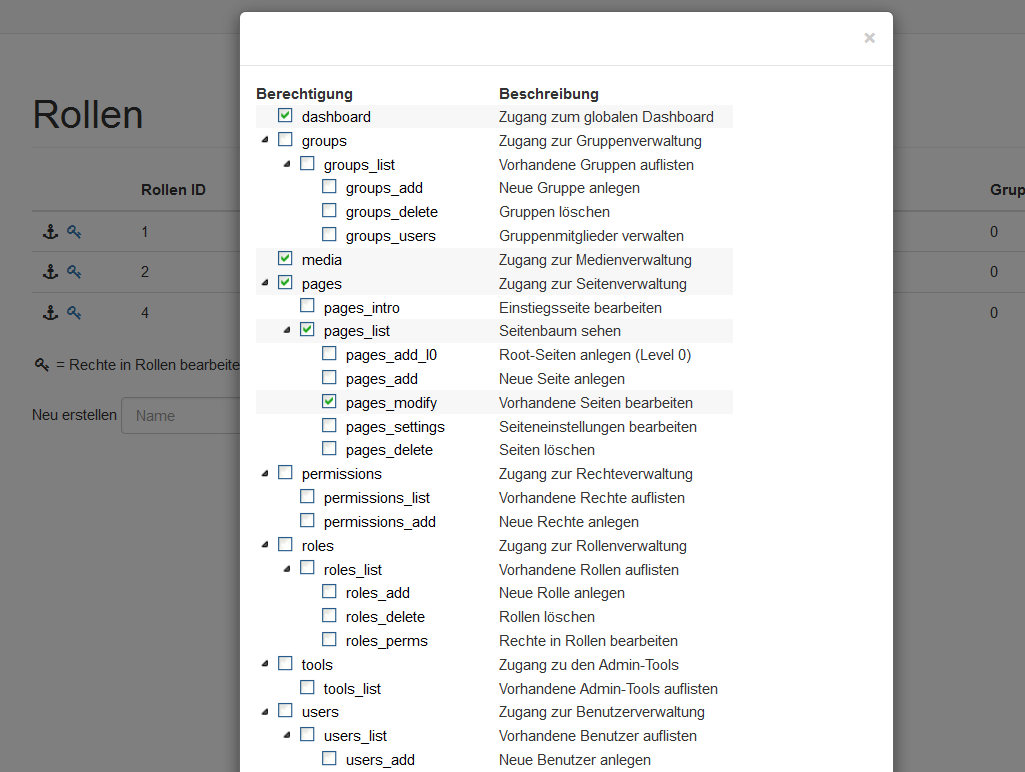The height and width of the screenshot is (772, 1025).
Task: Enable the roles_perms checkbox
Action: click(x=329, y=640)
